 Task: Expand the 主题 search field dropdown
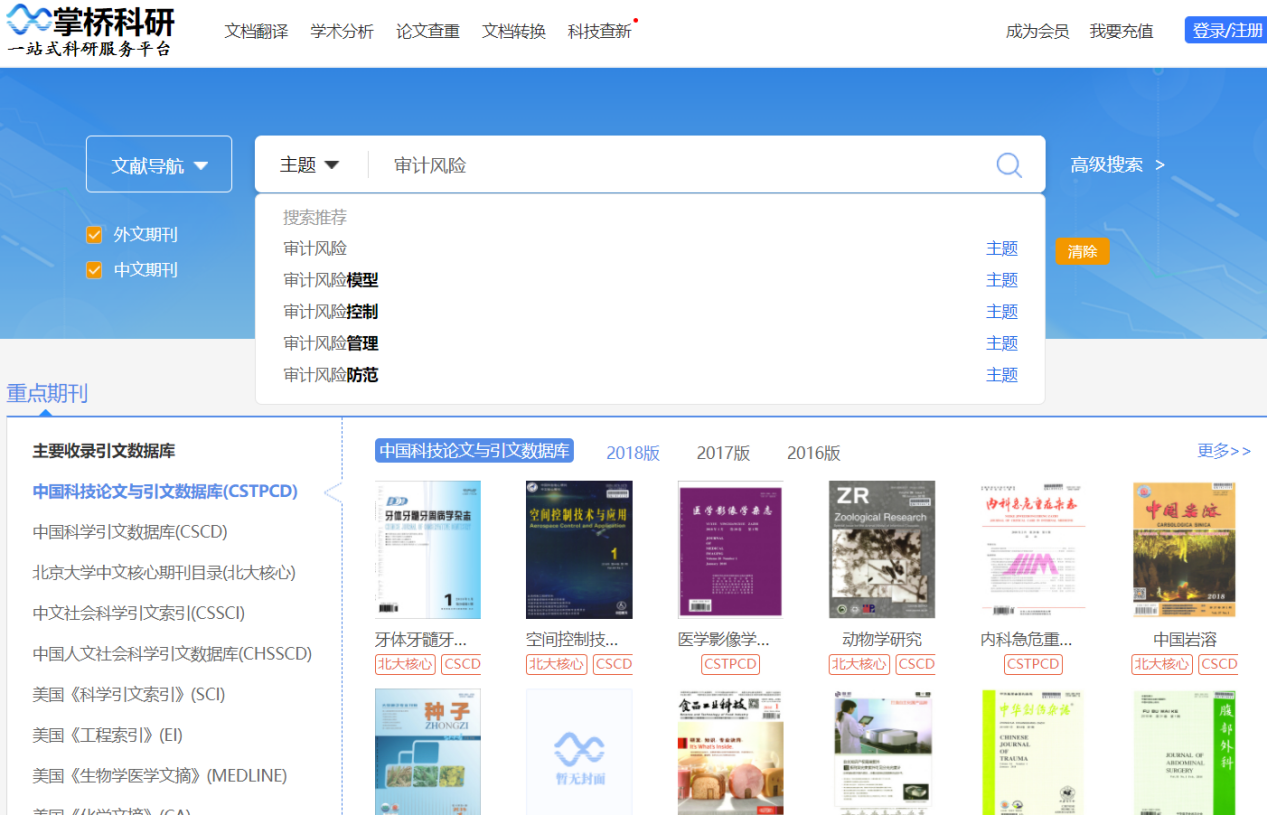[310, 165]
